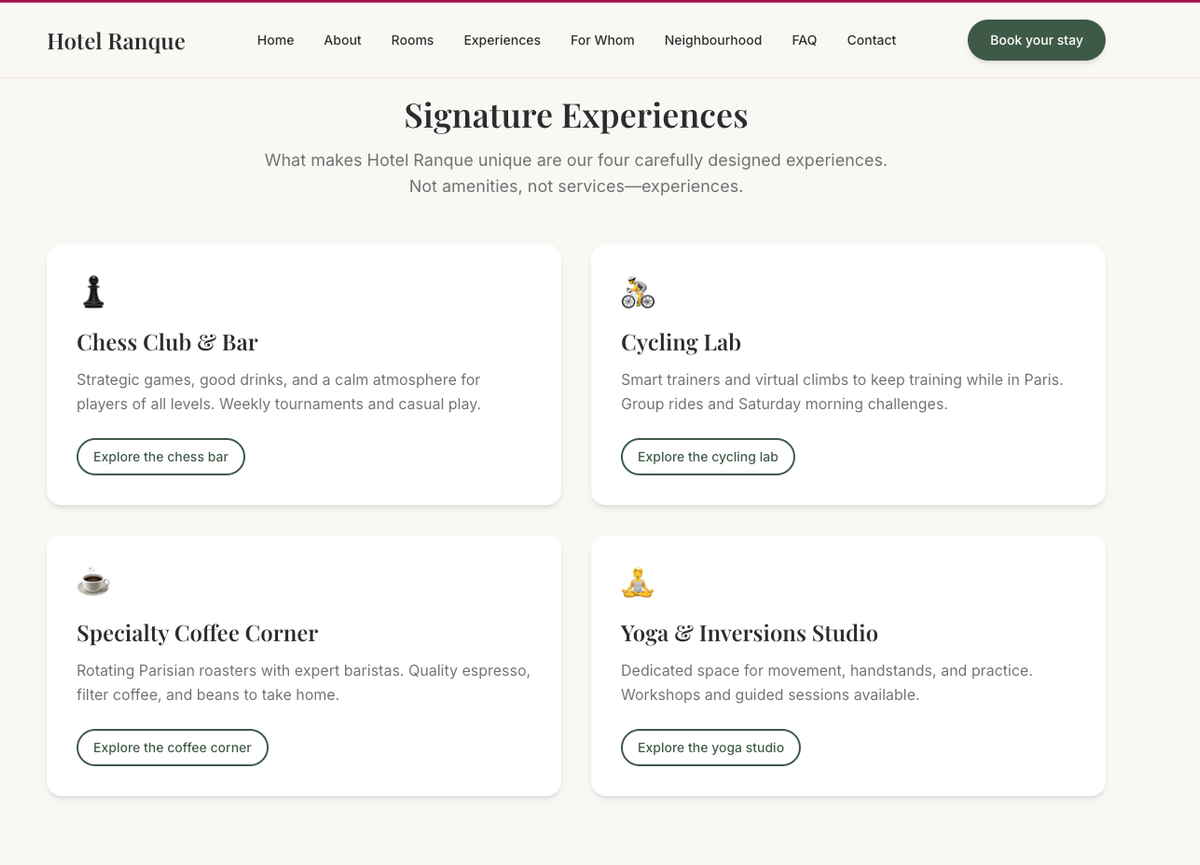Click Explore the chess bar button
Screen dimensions: 1200x865
161,456
